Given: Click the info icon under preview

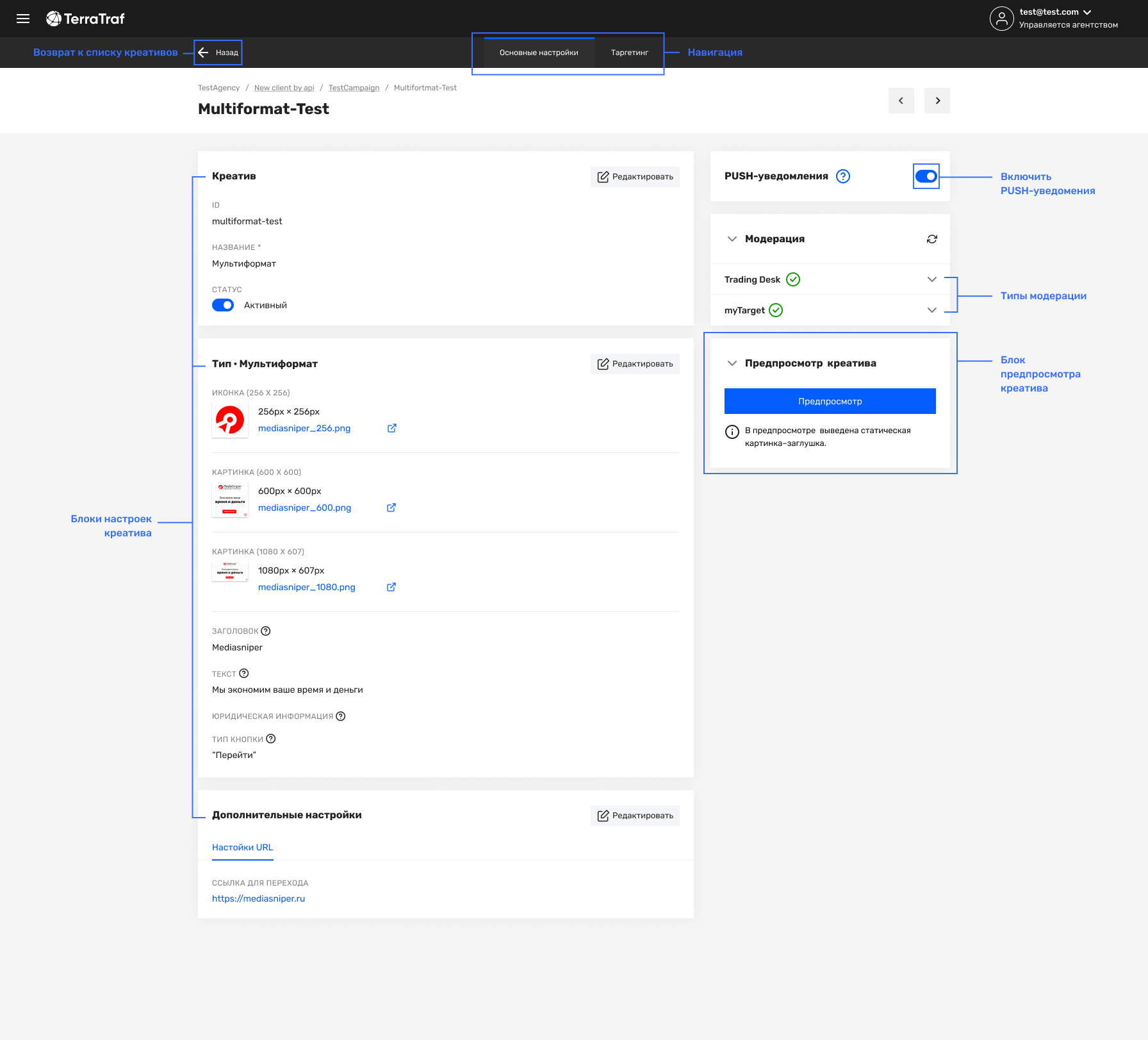Looking at the screenshot, I should pos(732,432).
